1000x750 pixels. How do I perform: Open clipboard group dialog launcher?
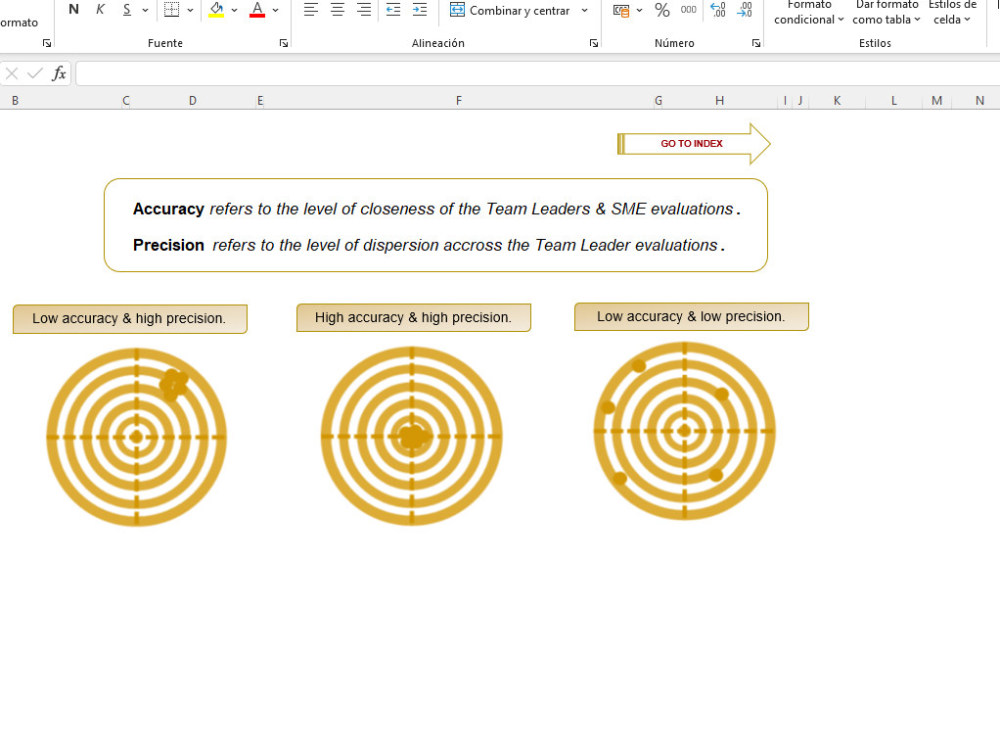click(x=47, y=43)
